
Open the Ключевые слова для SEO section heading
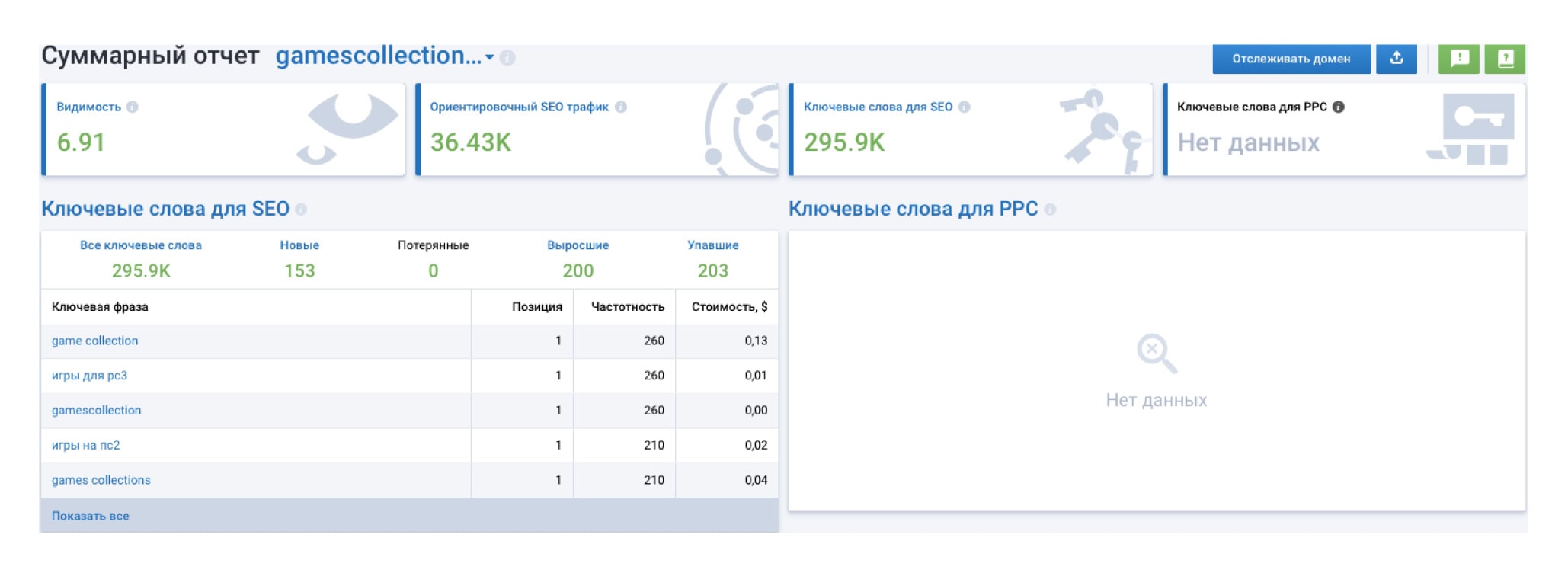point(165,209)
